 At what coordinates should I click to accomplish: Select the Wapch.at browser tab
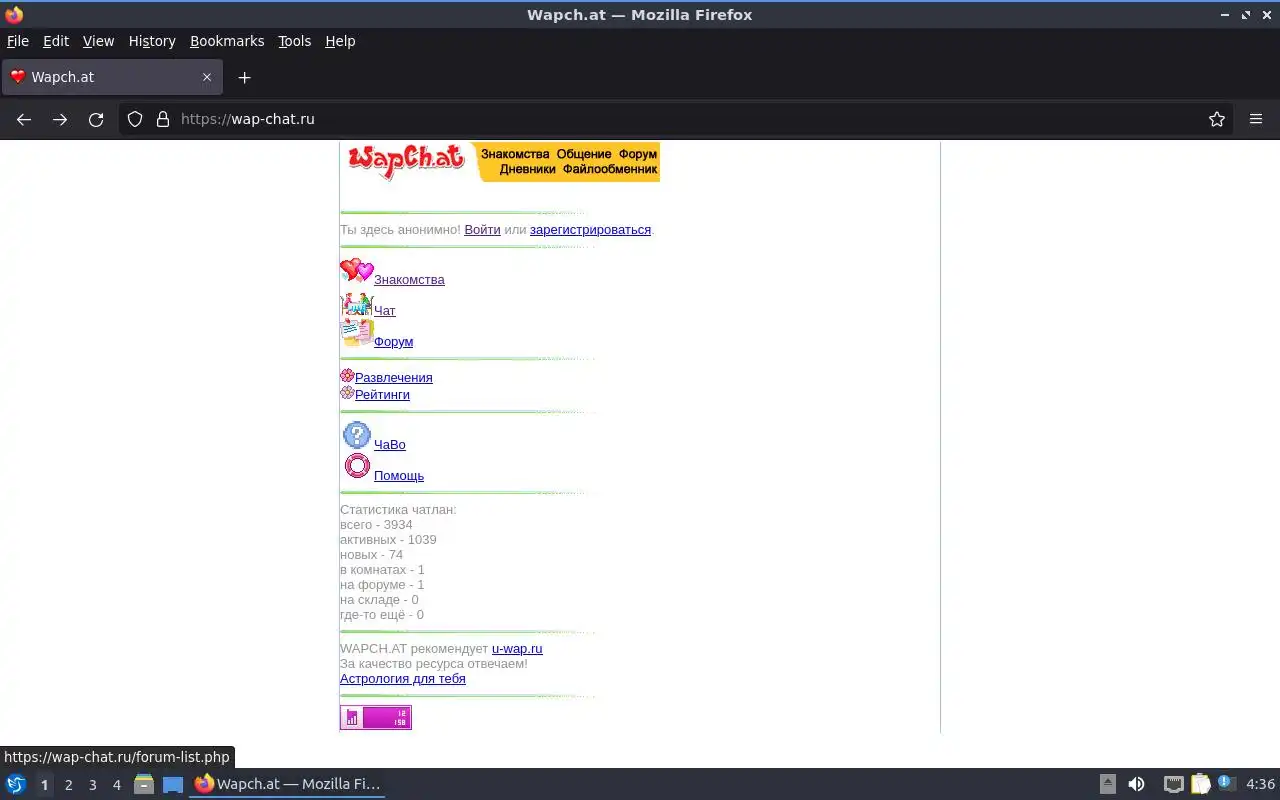pos(112,77)
